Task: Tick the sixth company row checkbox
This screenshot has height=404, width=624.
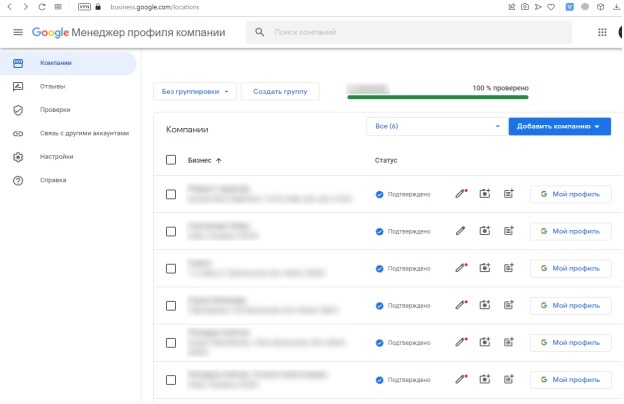Action: [171, 380]
